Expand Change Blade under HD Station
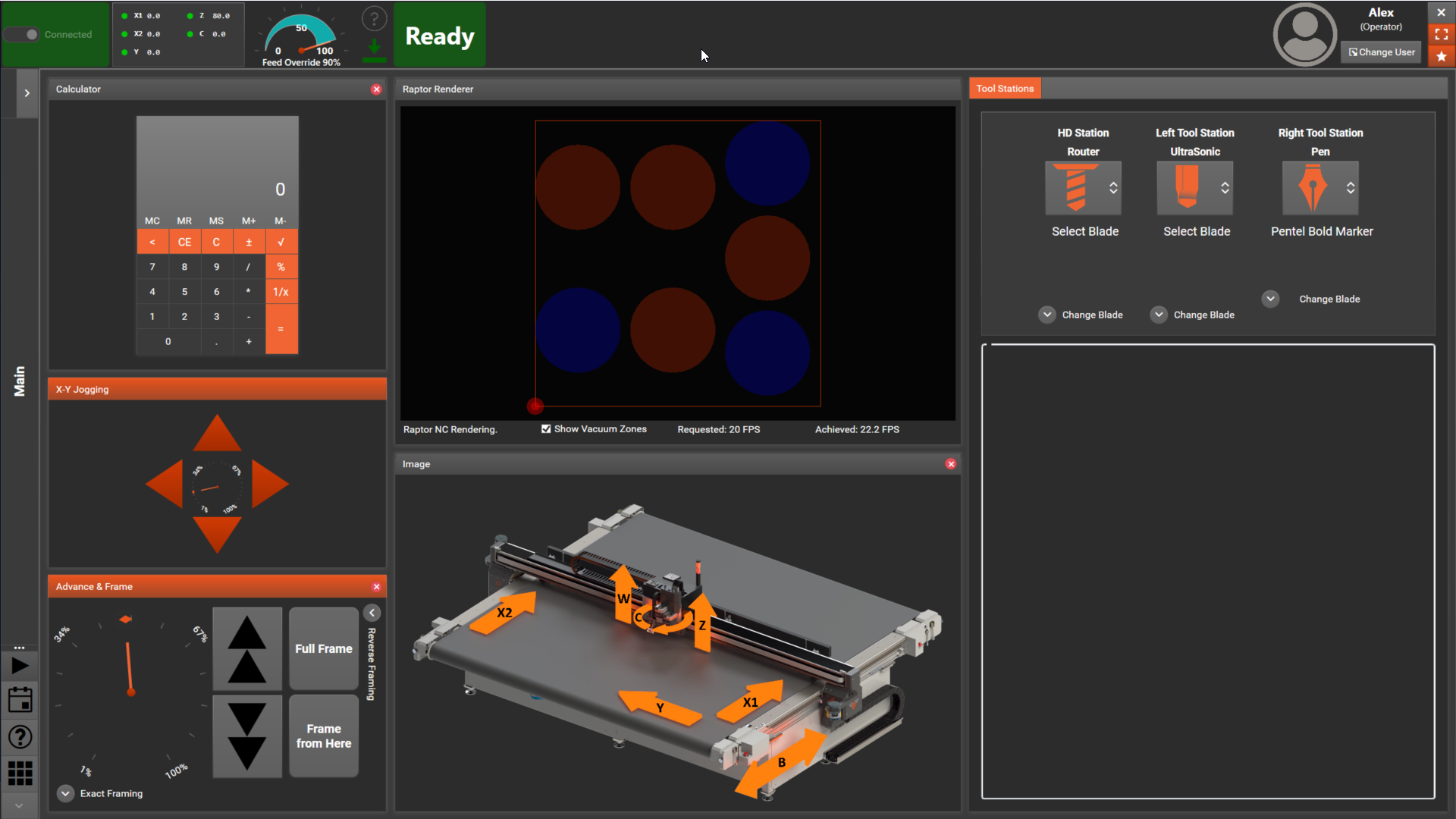Image resolution: width=1456 pixels, height=819 pixels. [1047, 315]
